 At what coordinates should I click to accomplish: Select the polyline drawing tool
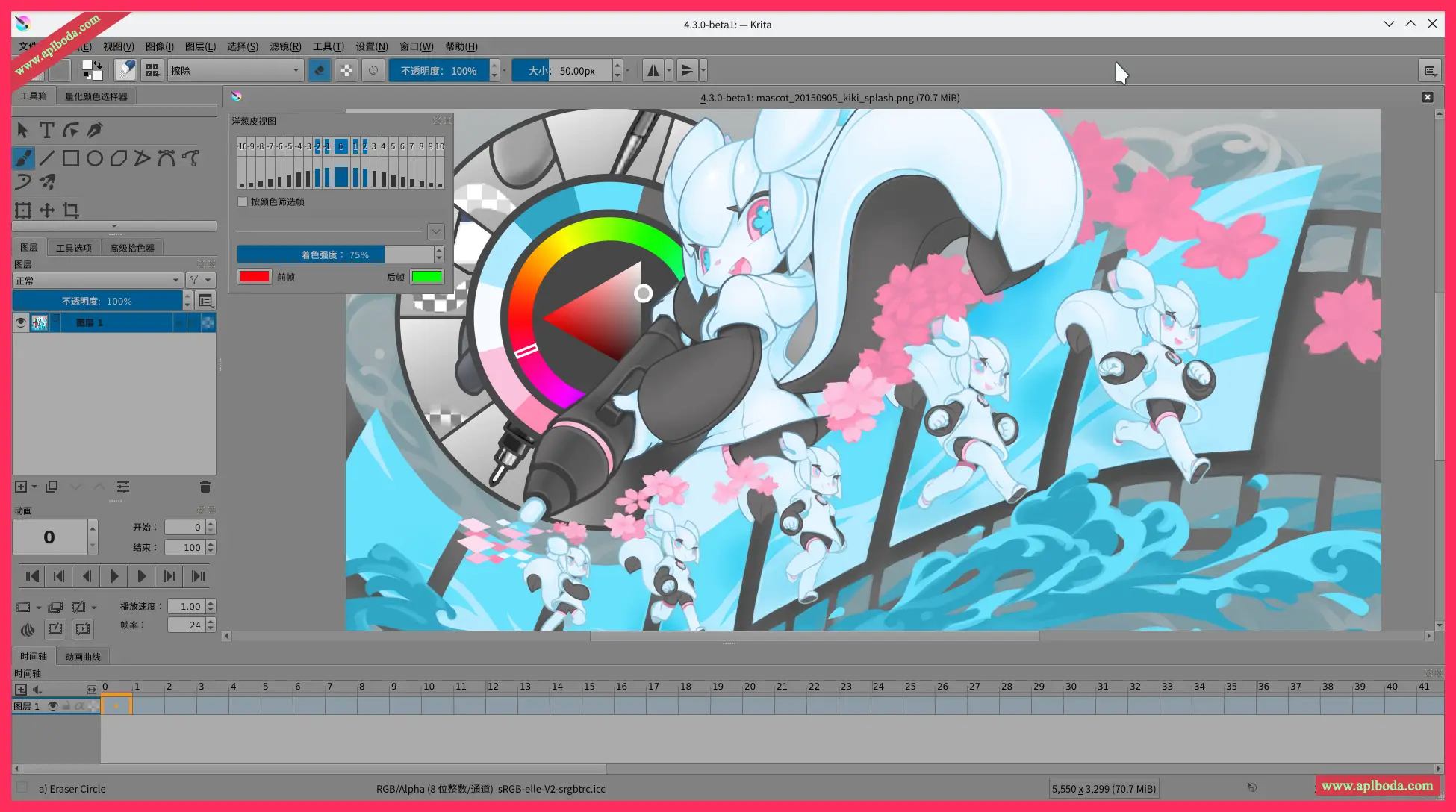(142, 158)
